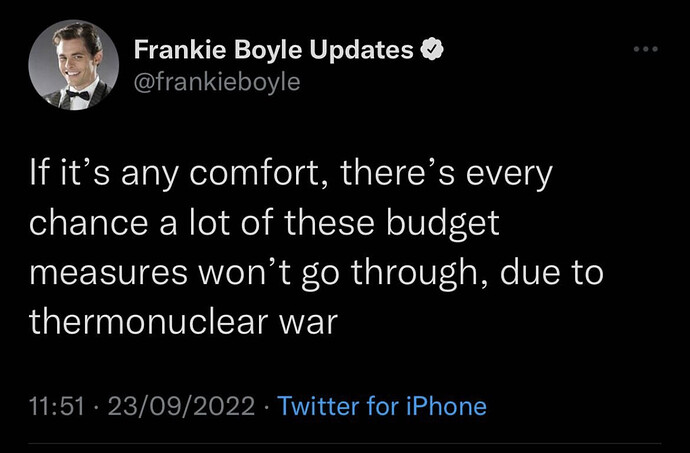Click the display name Frankie Boyle Updates
The height and width of the screenshot is (453, 690).
tap(275, 48)
